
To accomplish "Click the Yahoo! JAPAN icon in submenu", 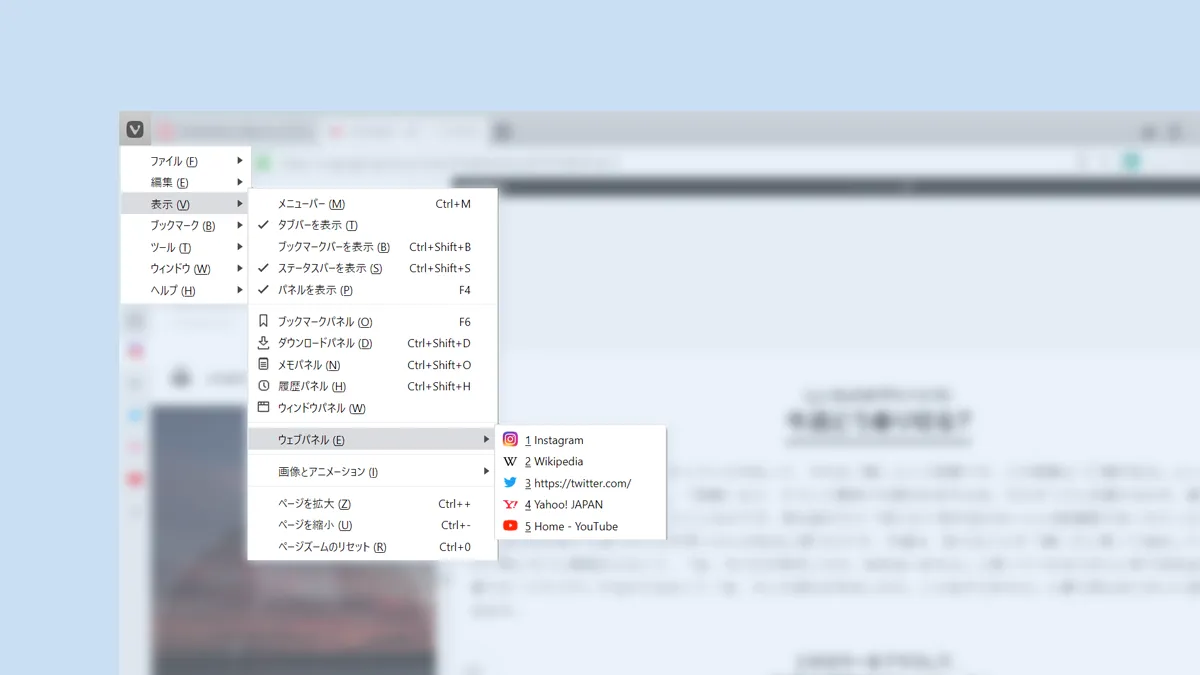I will (x=510, y=504).
